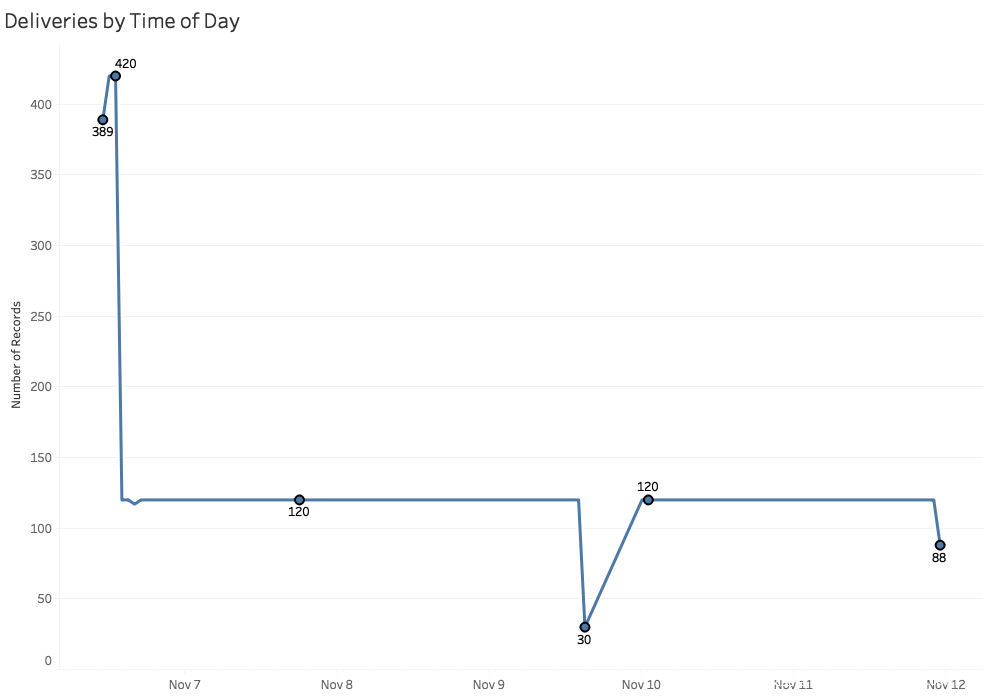Click the 420 peak data point
The height and width of the screenshot is (699, 983).
[115, 76]
